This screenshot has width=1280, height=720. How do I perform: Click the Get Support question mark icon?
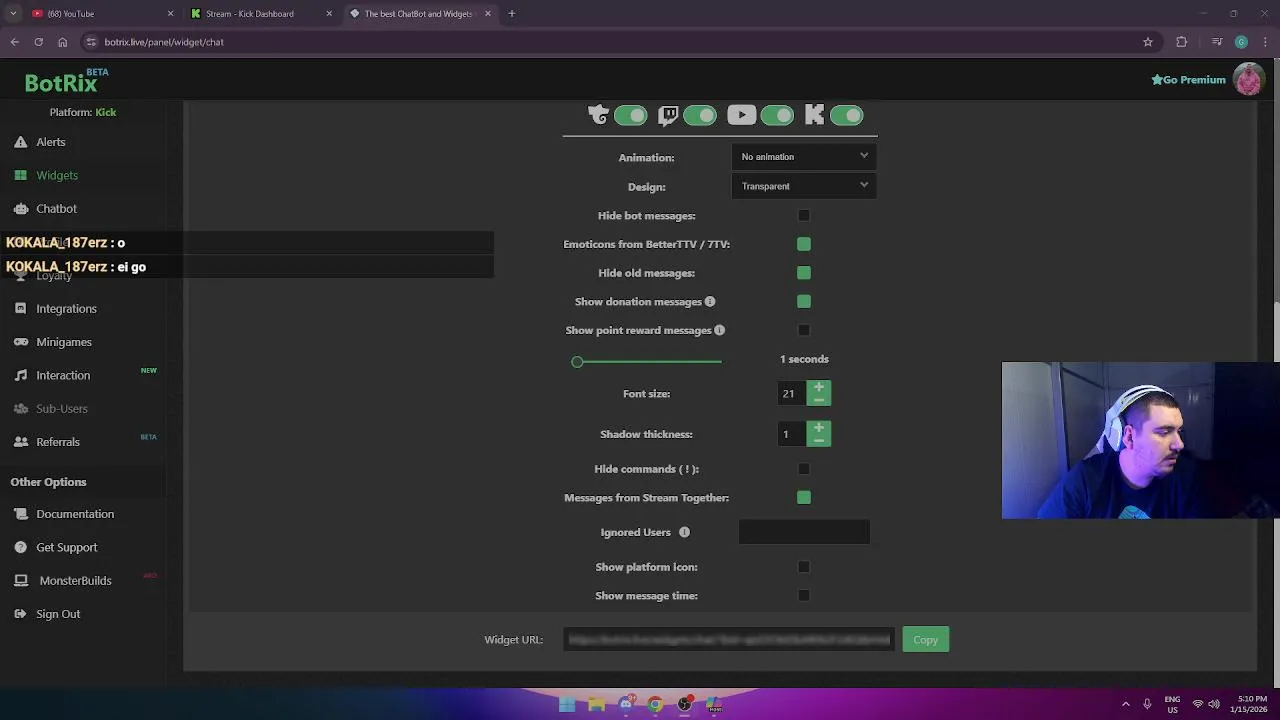(x=21, y=547)
